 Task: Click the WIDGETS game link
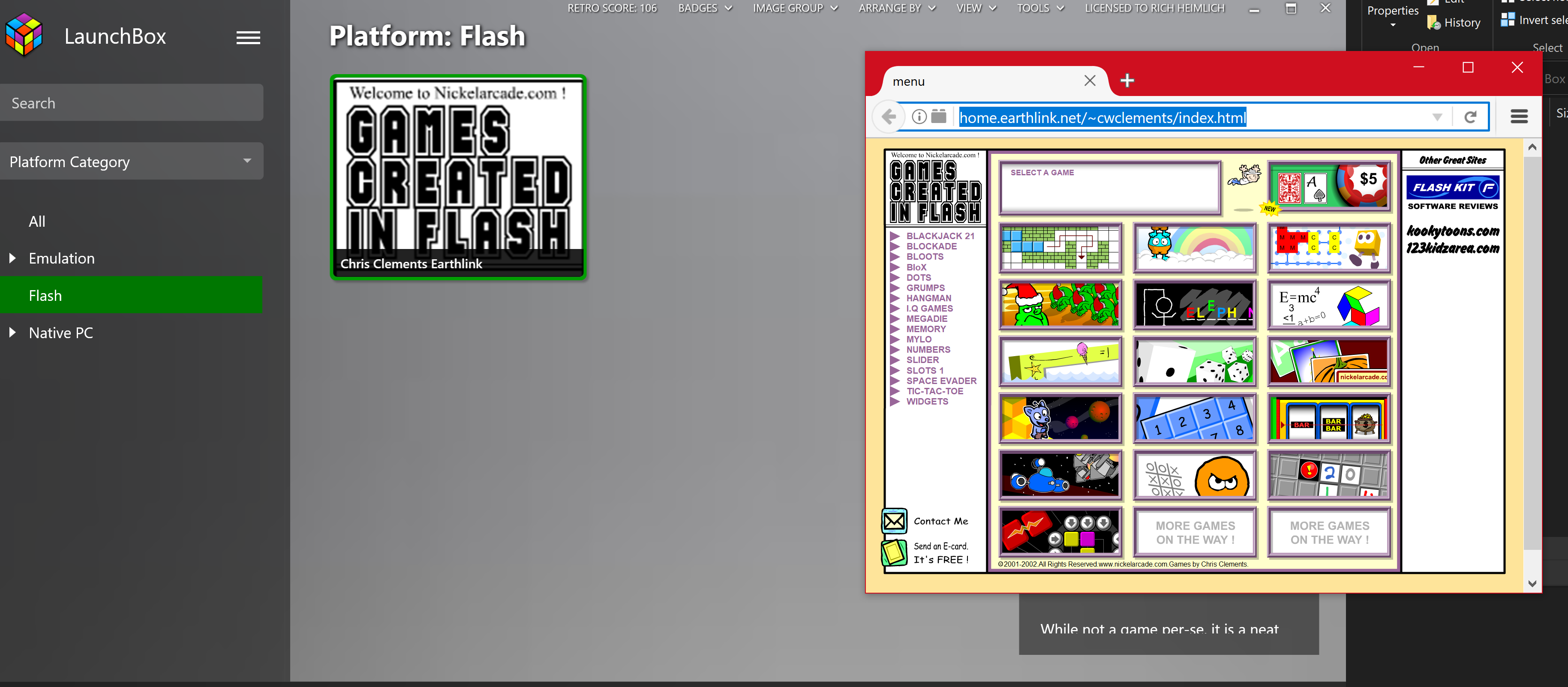coord(927,401)
